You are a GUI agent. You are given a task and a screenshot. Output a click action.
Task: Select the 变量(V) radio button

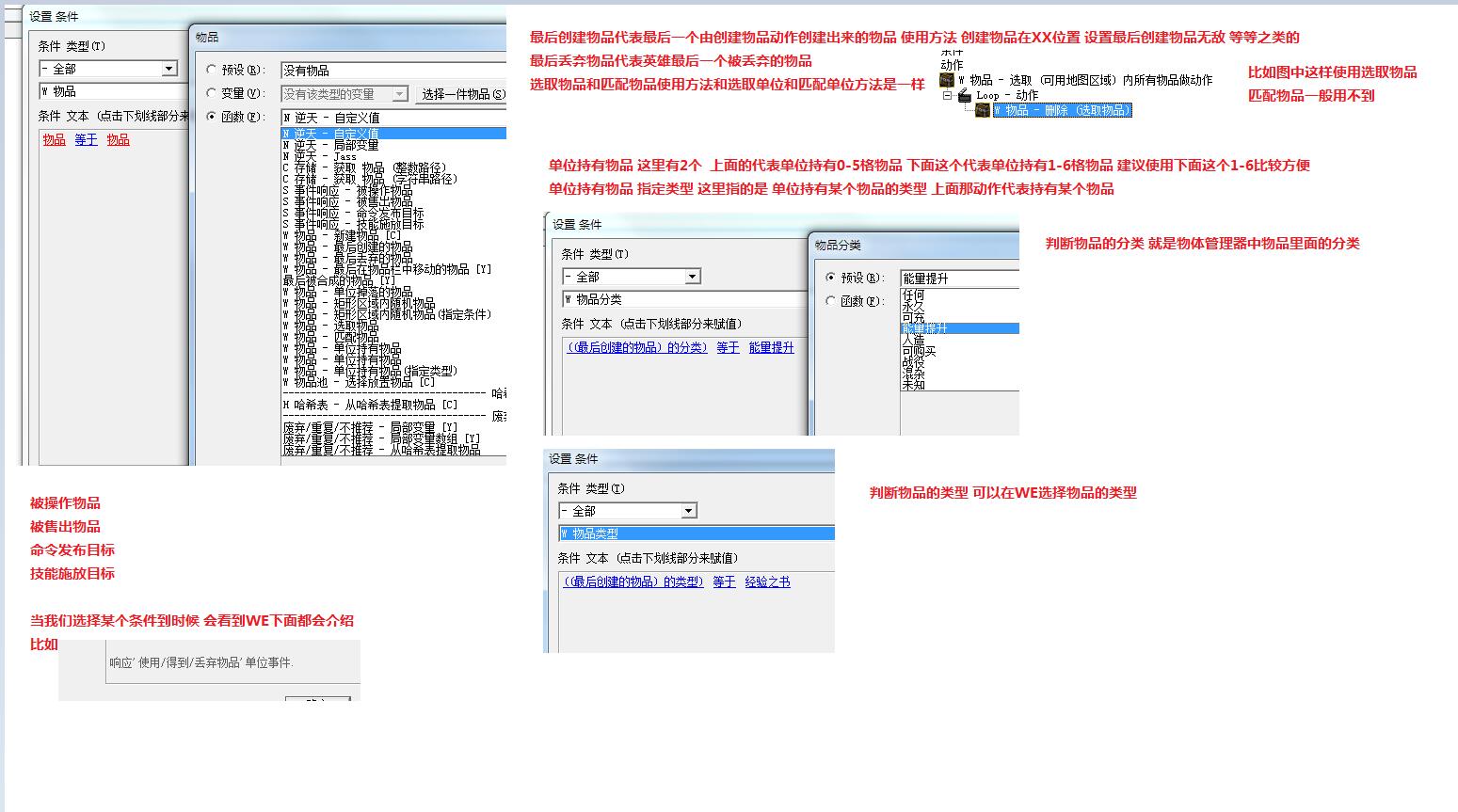pyautogui.click(x=212, y=93)
